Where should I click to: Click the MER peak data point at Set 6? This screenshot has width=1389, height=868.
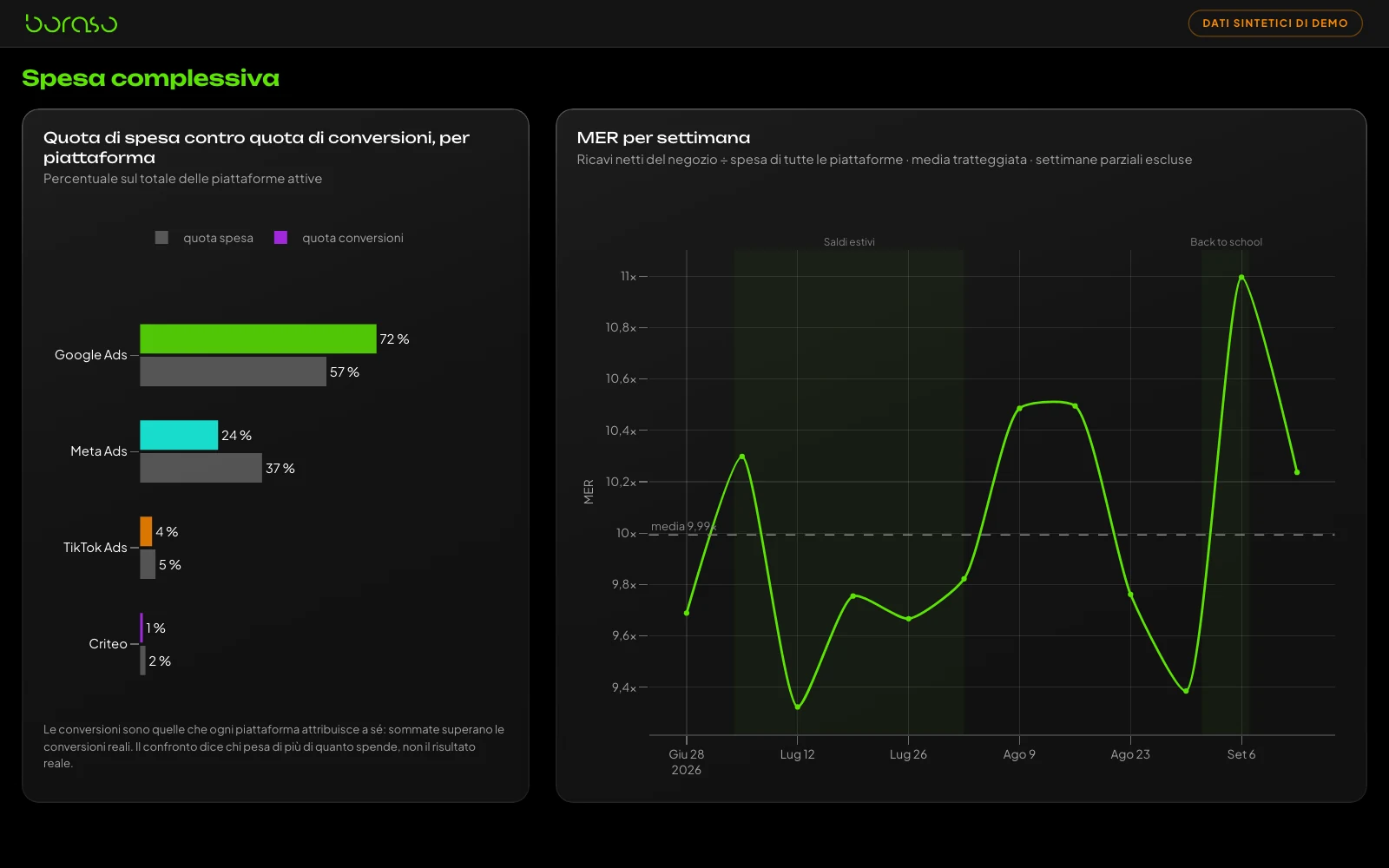point(1241,277)
